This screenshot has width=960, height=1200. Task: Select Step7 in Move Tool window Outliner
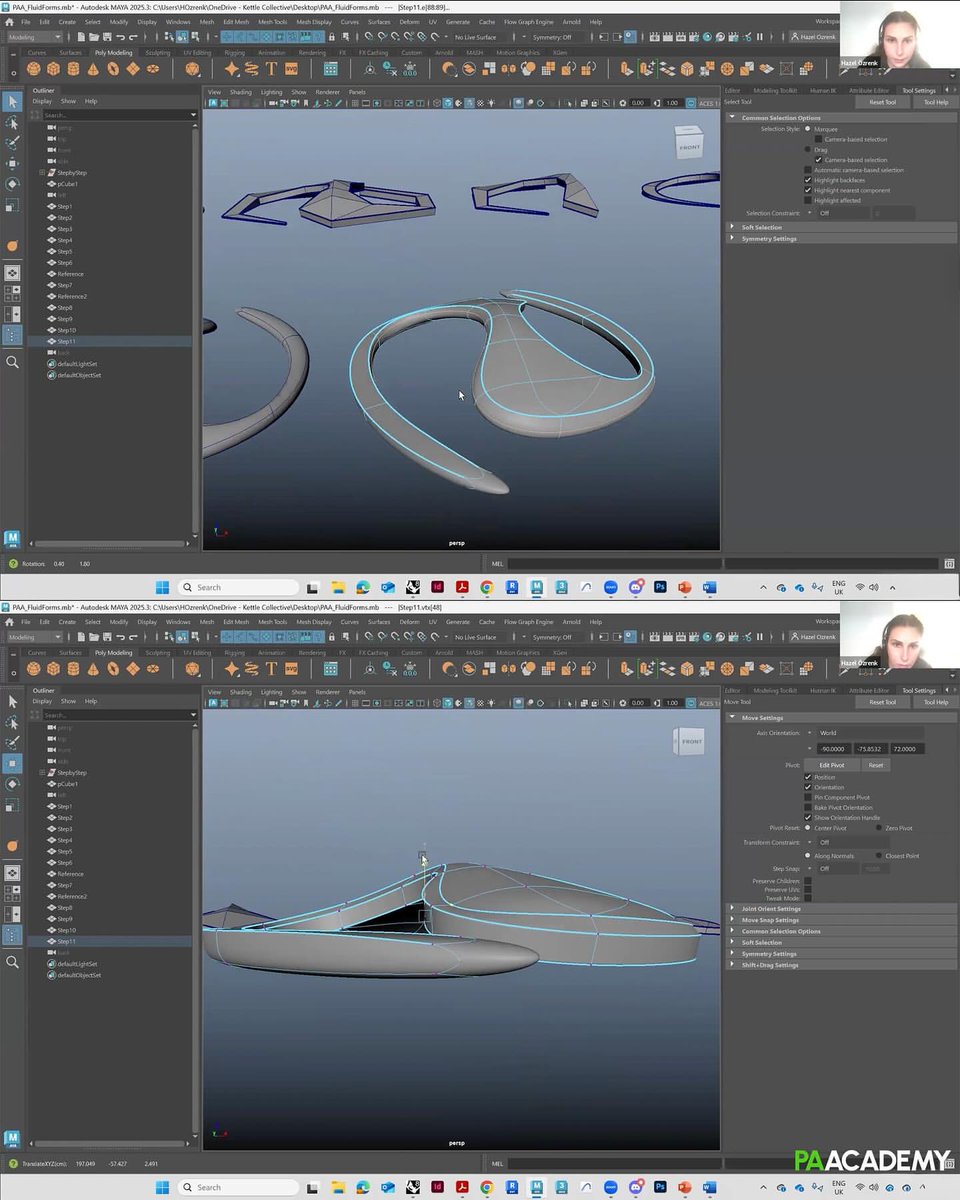click(x=64, y=885)
